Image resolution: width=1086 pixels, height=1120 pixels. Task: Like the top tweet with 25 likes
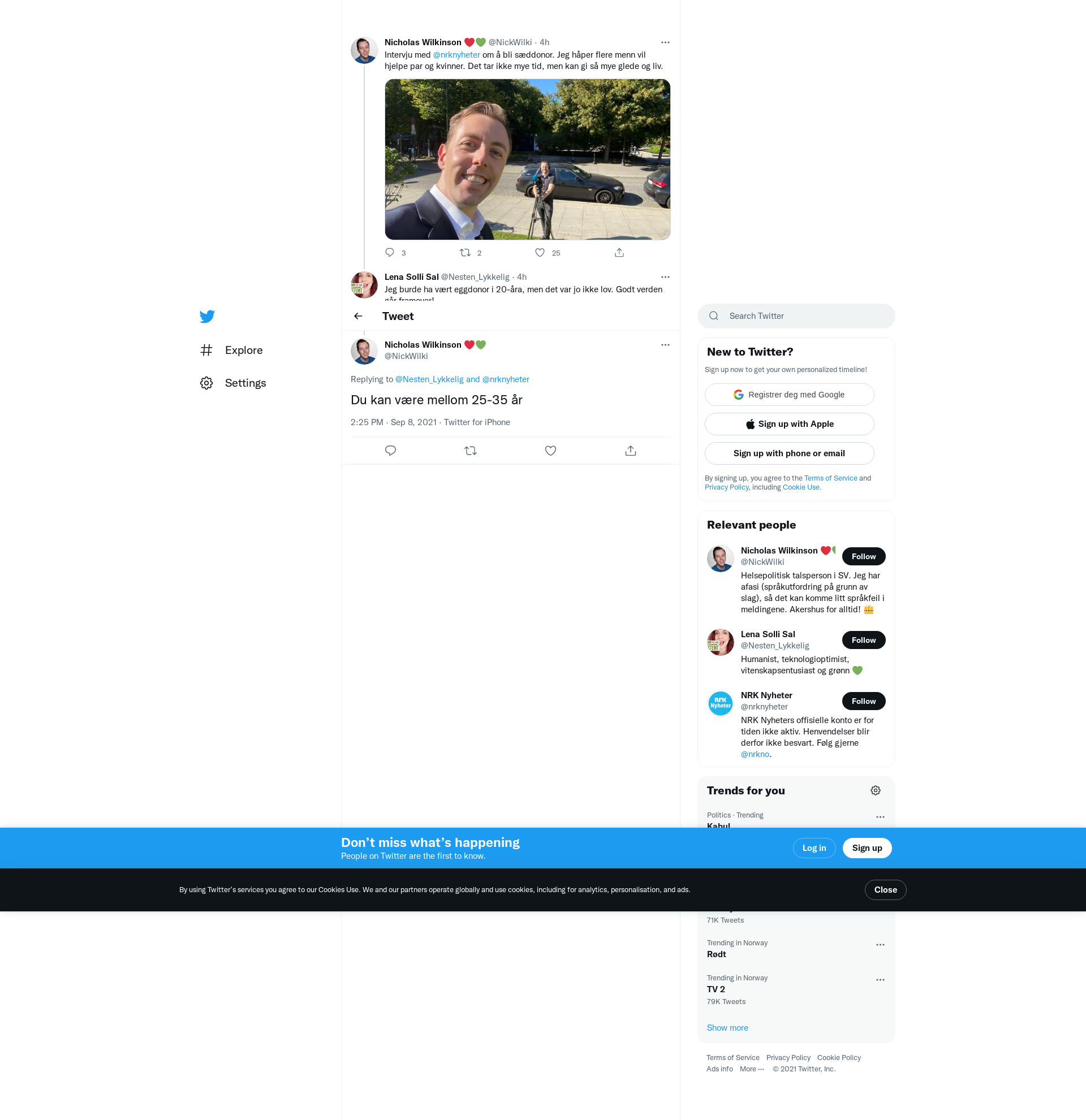point(540,253)
